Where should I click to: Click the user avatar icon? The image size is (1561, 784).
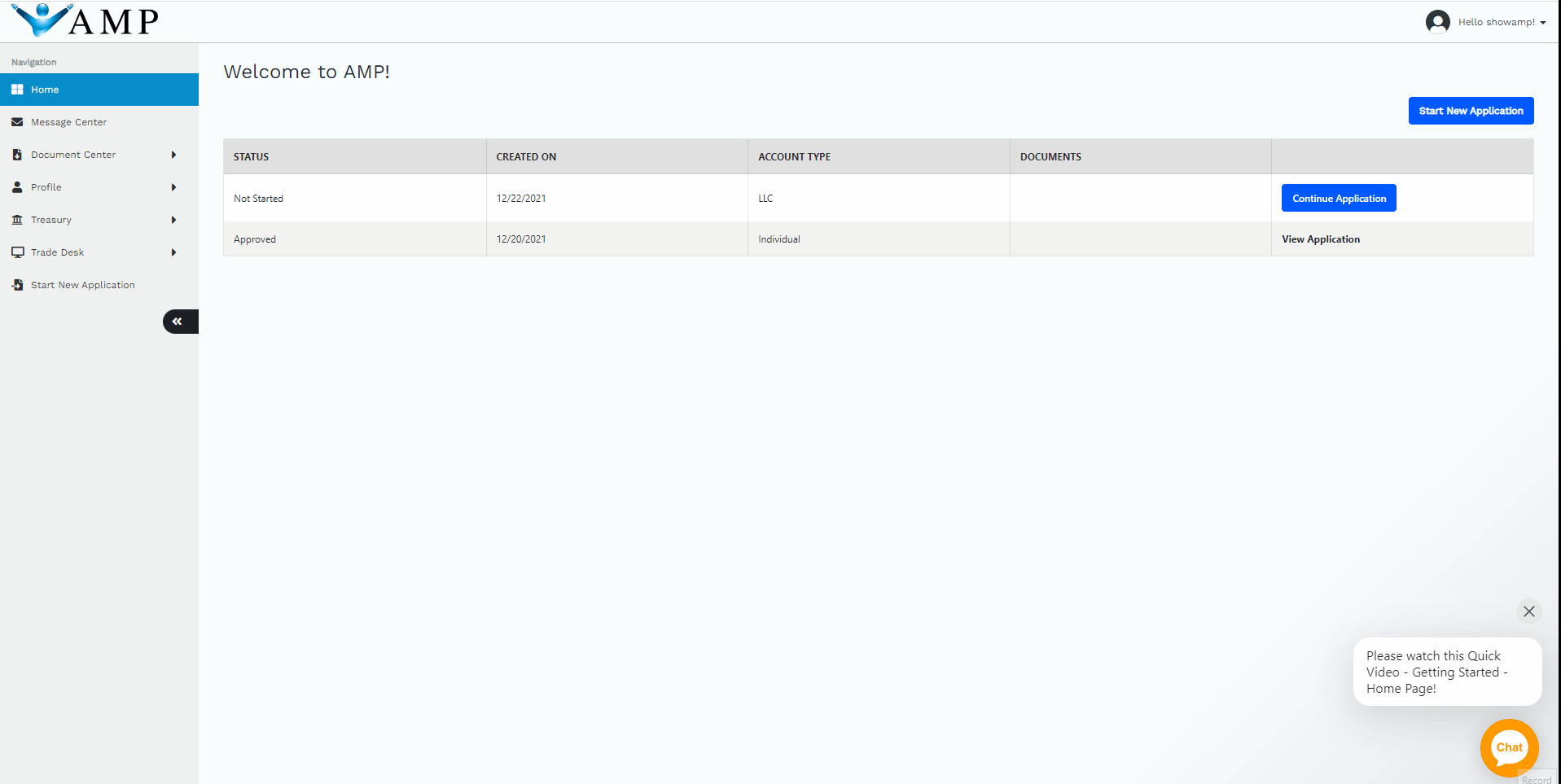coord(1437,22)
